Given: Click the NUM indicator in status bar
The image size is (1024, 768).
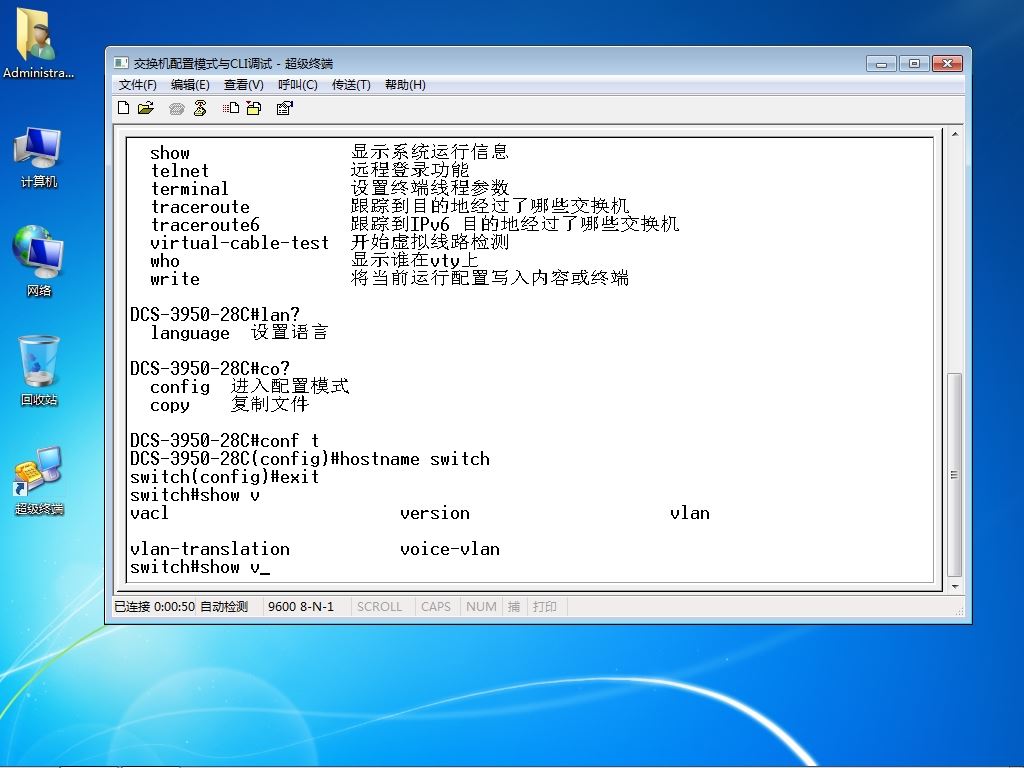Looking at the screenshot, I should [481, 607].
